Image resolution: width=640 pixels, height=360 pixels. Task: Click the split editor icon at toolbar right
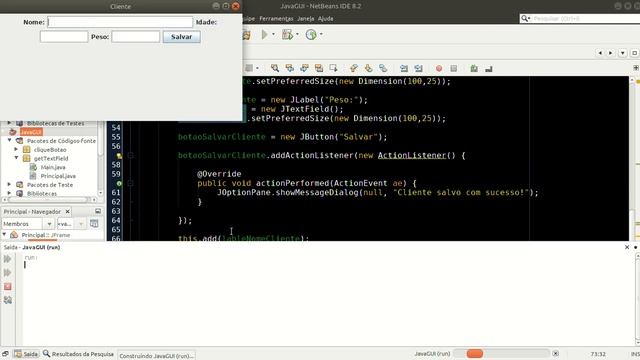click(x=636, y=68)
